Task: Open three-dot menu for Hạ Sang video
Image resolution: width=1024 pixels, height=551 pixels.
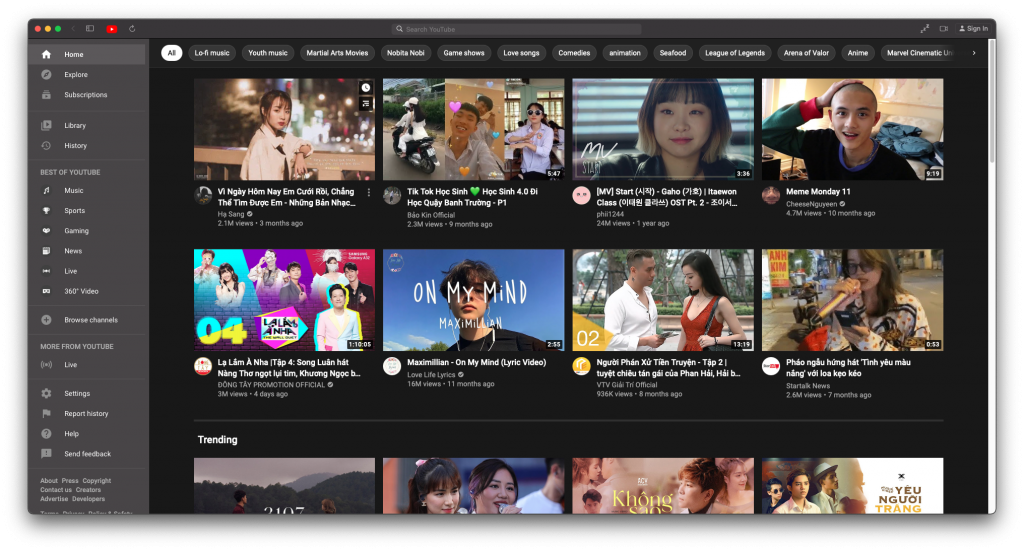Action: pyautogui.click(x=368, y=192)
